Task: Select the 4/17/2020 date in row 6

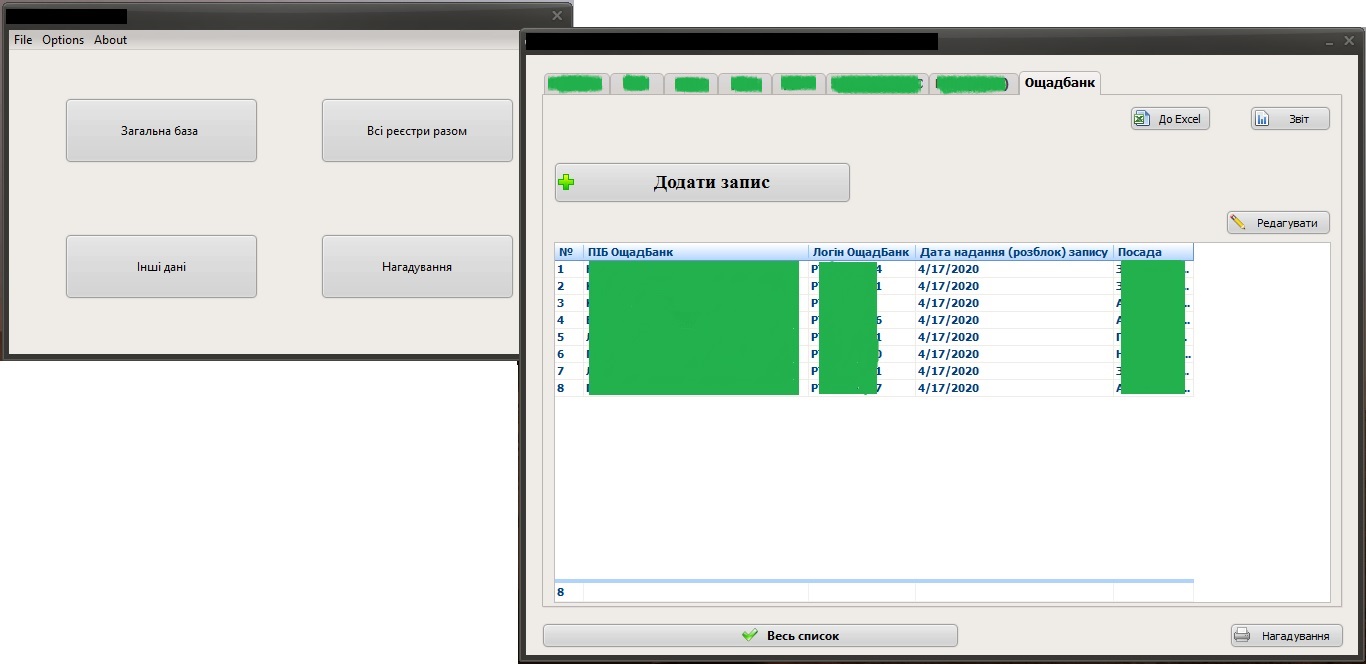Action: pyautogui.click(x=1014, y=354)
